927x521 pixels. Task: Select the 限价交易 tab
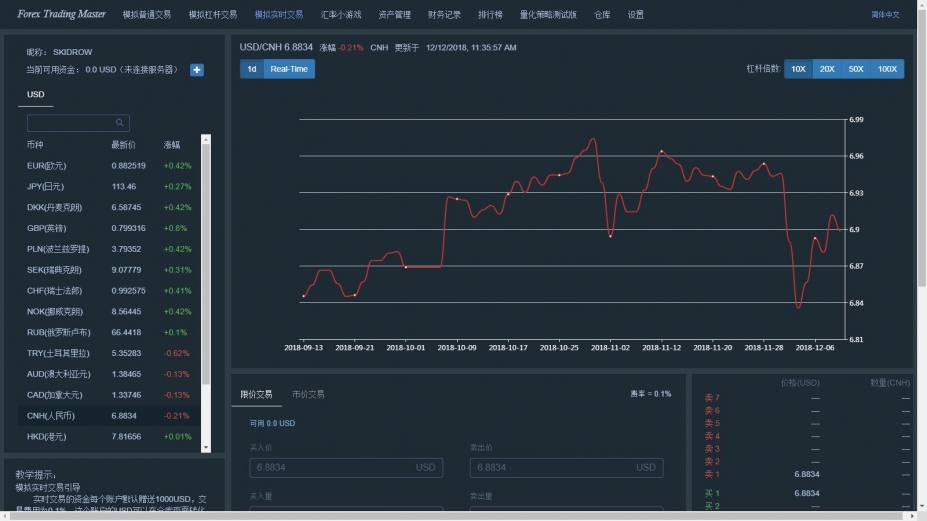(x=257, y=394)
